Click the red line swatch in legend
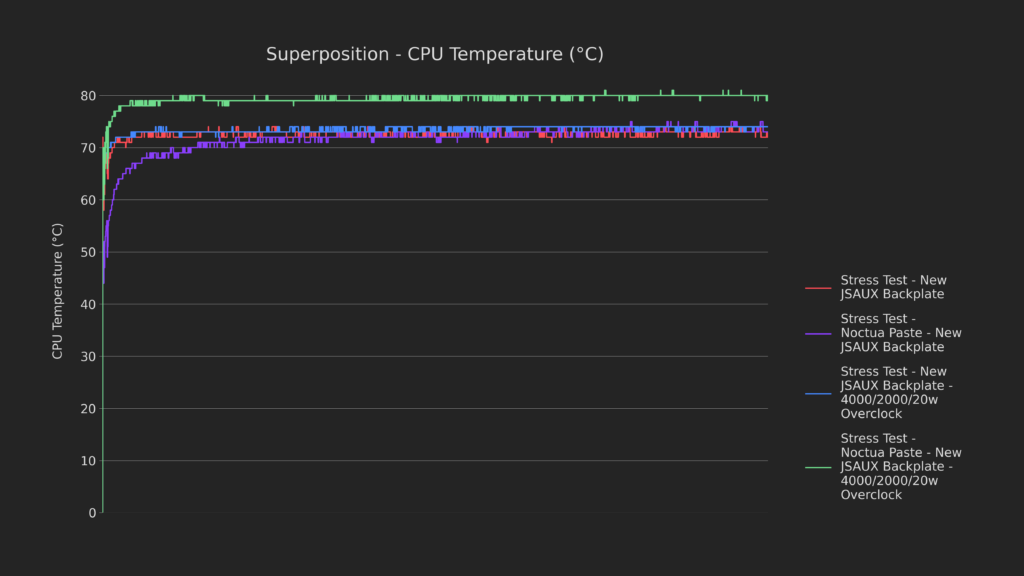 [818, 287]
